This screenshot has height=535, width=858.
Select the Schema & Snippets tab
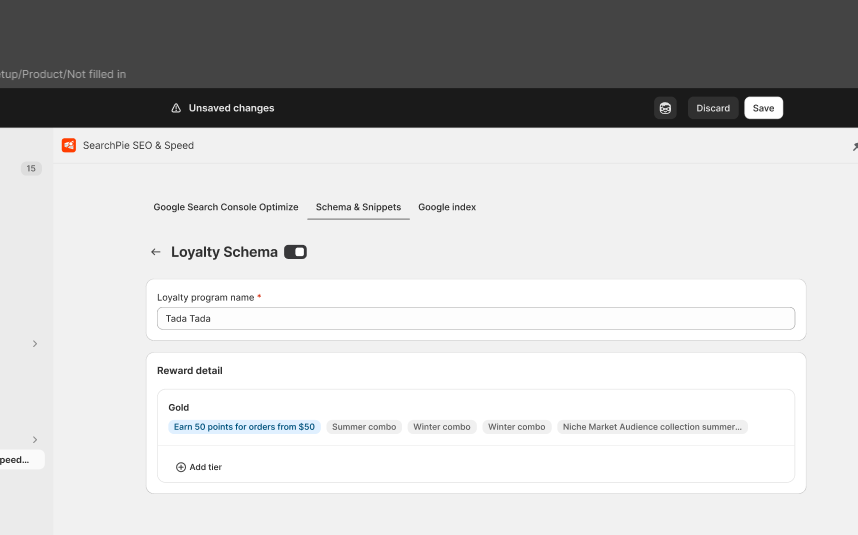pos(358,207)
